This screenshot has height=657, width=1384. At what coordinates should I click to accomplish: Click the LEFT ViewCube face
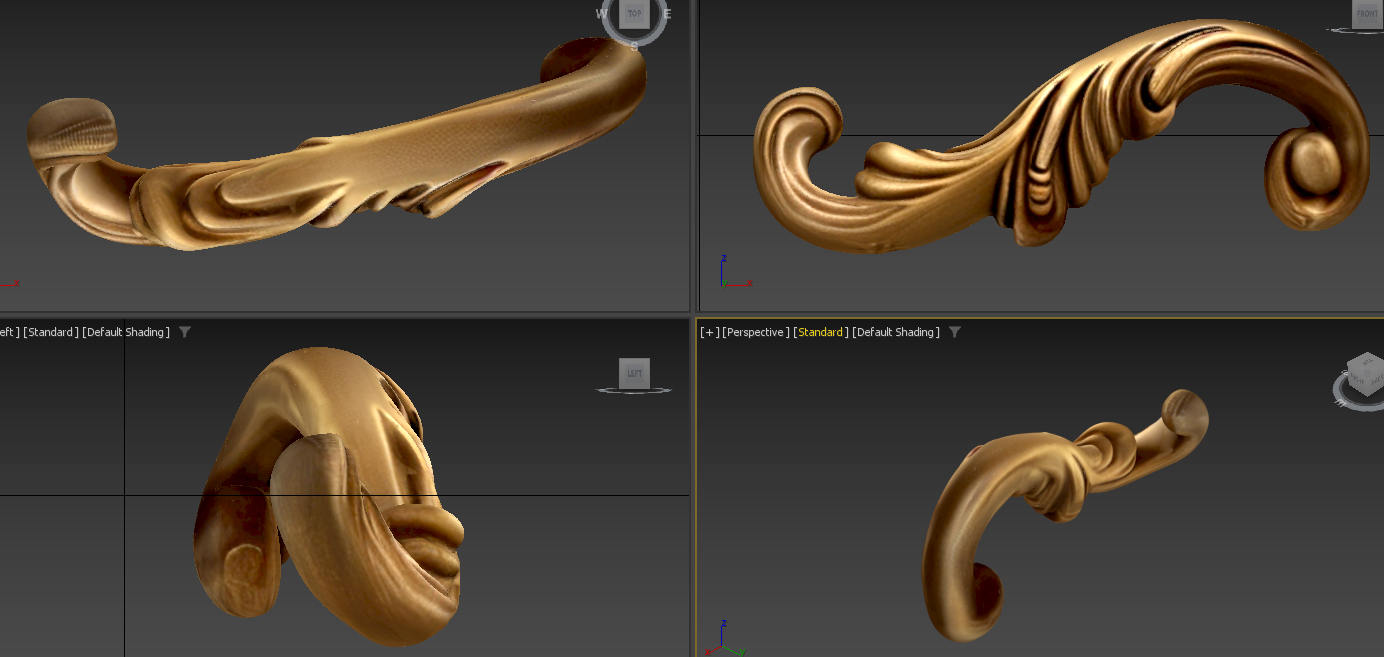[x=634, y=373]
